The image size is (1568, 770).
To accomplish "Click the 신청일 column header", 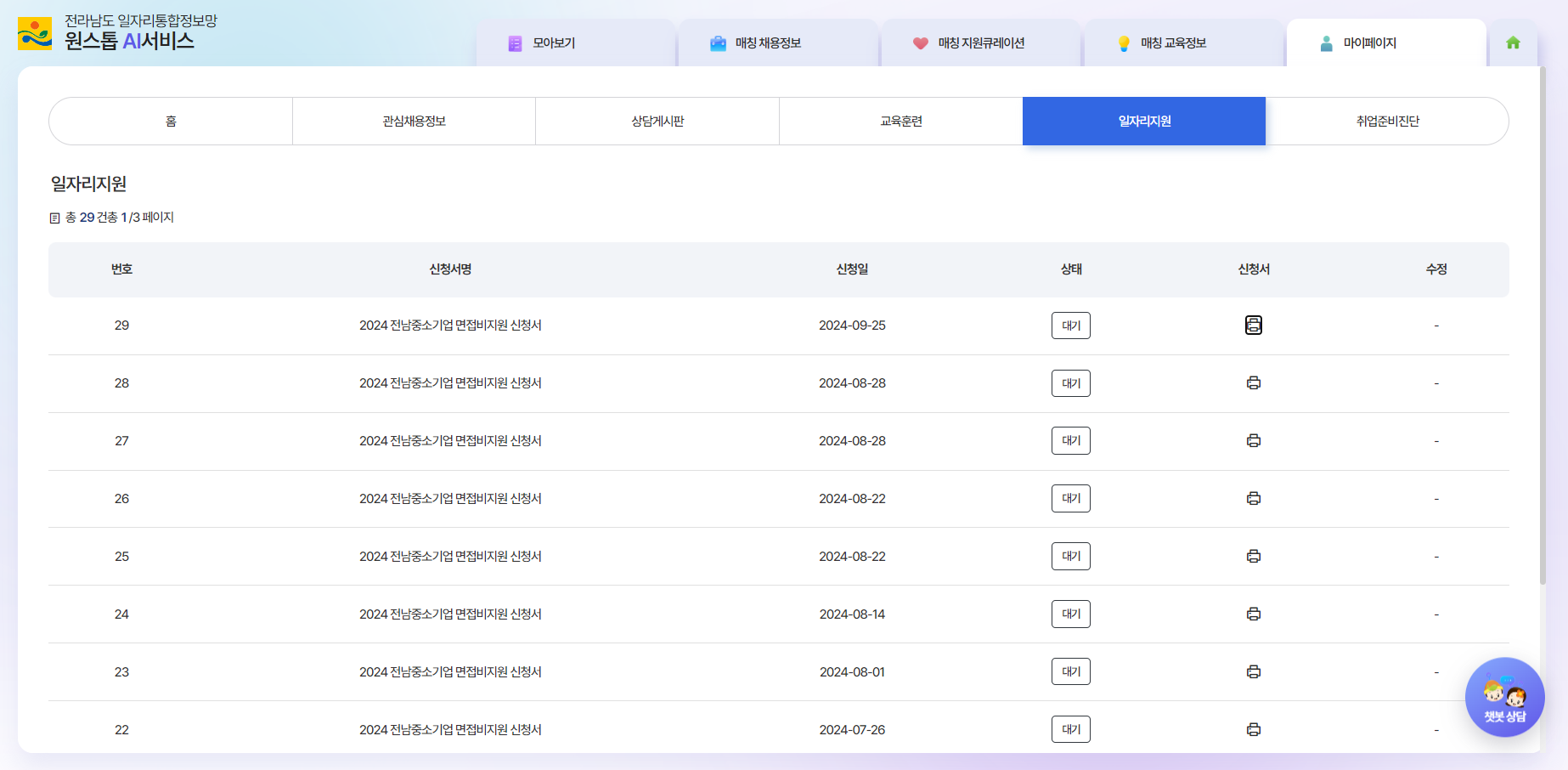I will coord(852,269).
